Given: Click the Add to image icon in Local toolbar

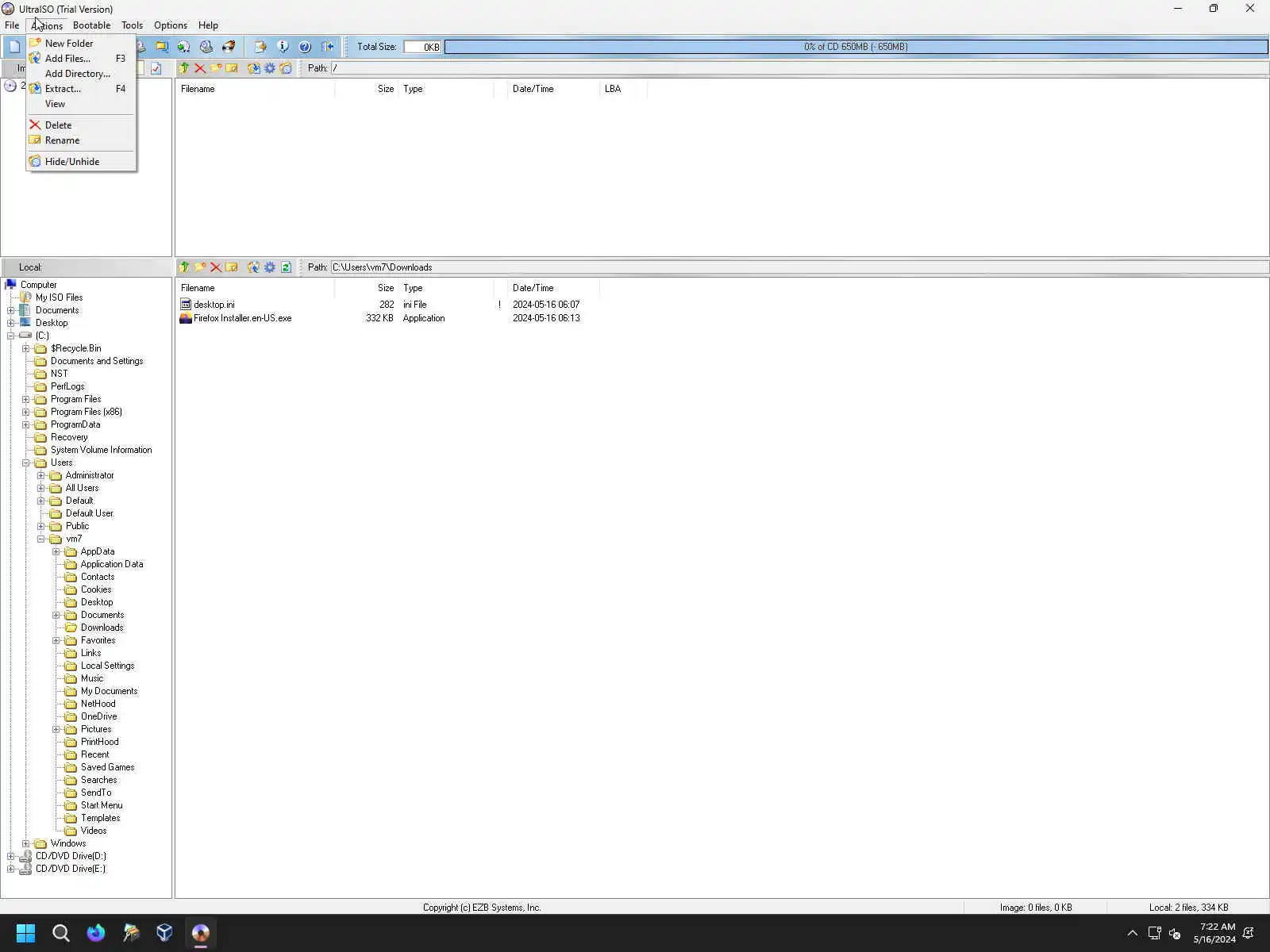Looking at the screenshot, I should tap(254, 267).
